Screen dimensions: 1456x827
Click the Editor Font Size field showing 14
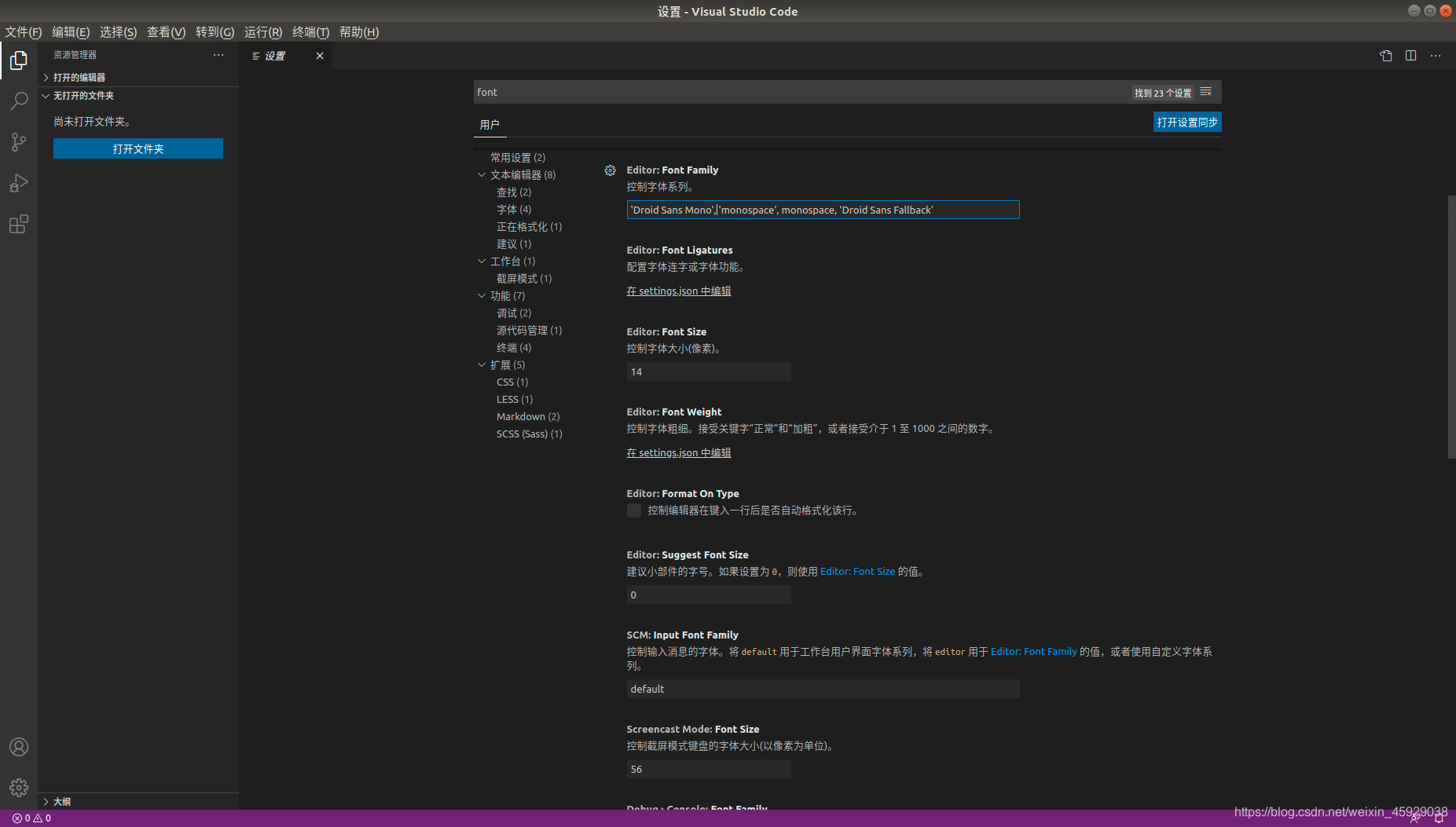709,371
